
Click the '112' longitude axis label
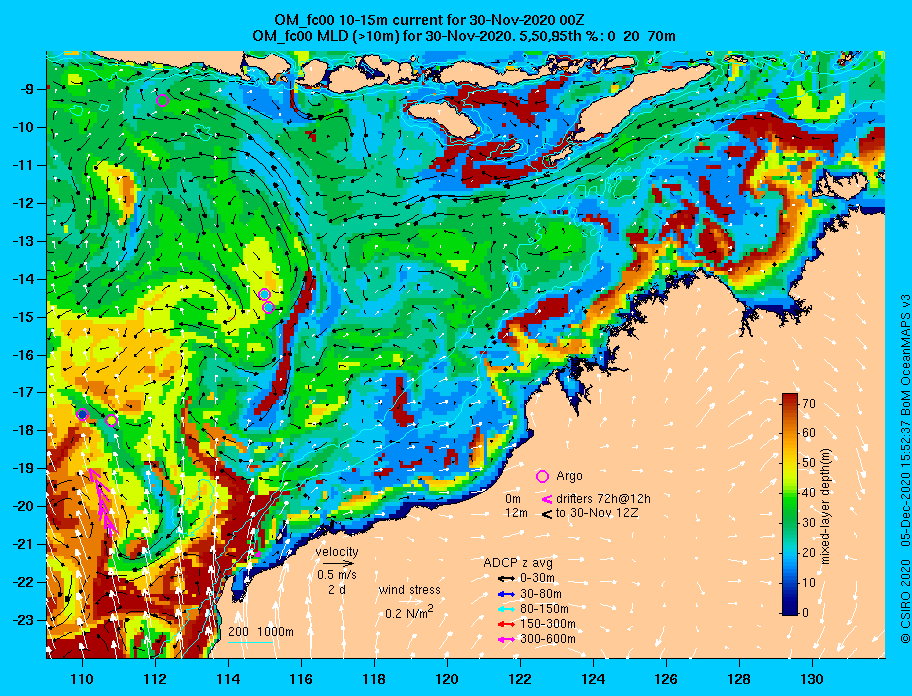(x=155, y=679)
